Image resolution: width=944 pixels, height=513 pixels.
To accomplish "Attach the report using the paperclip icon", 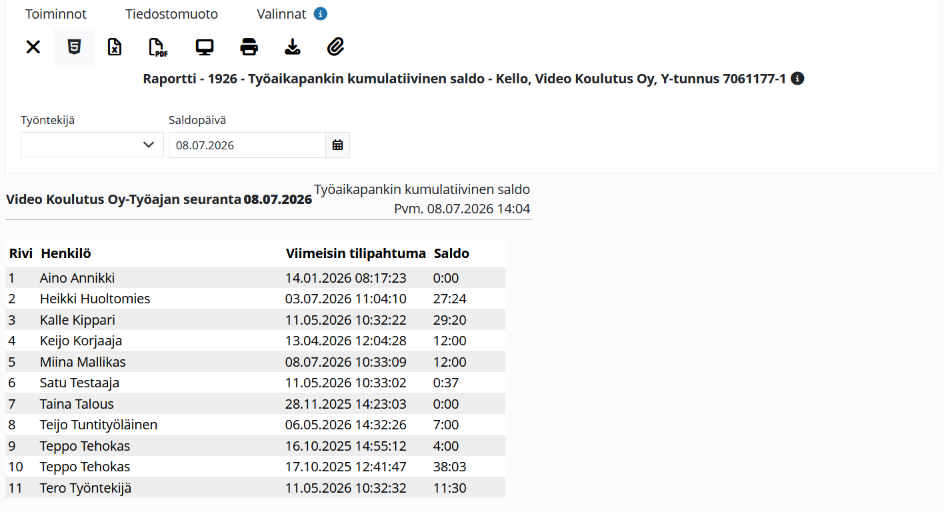I will (336, 47).
